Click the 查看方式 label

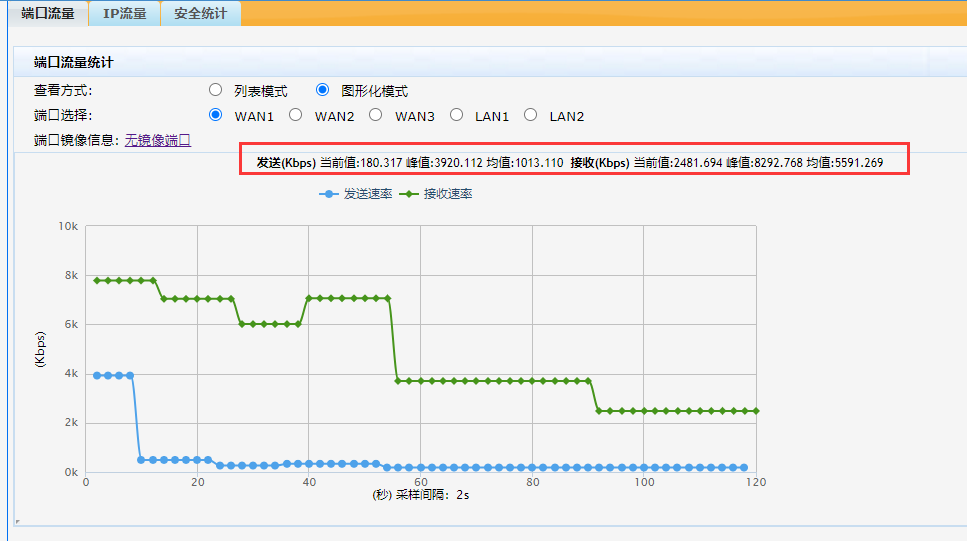63,91
